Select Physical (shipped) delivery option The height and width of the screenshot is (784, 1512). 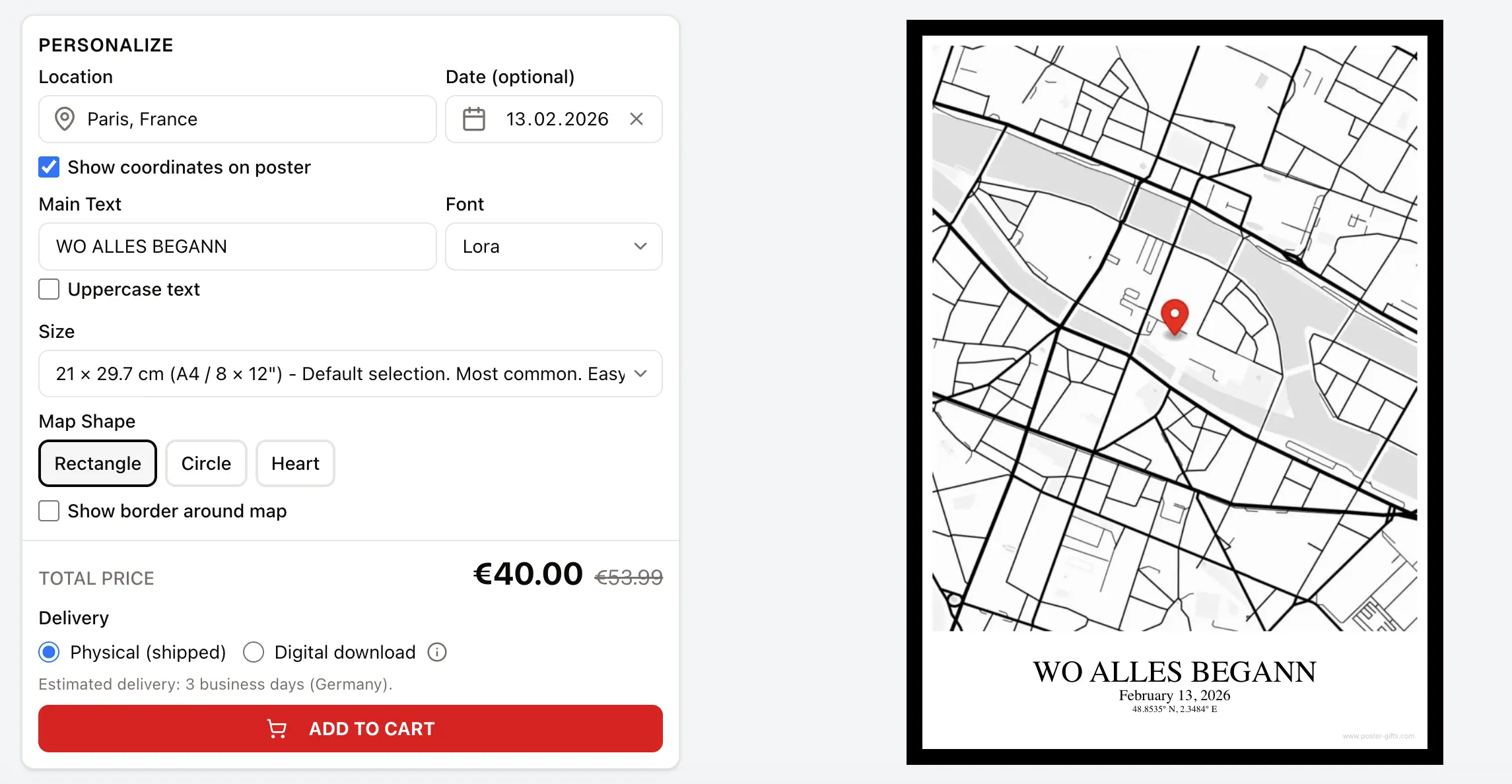[49, 652]
